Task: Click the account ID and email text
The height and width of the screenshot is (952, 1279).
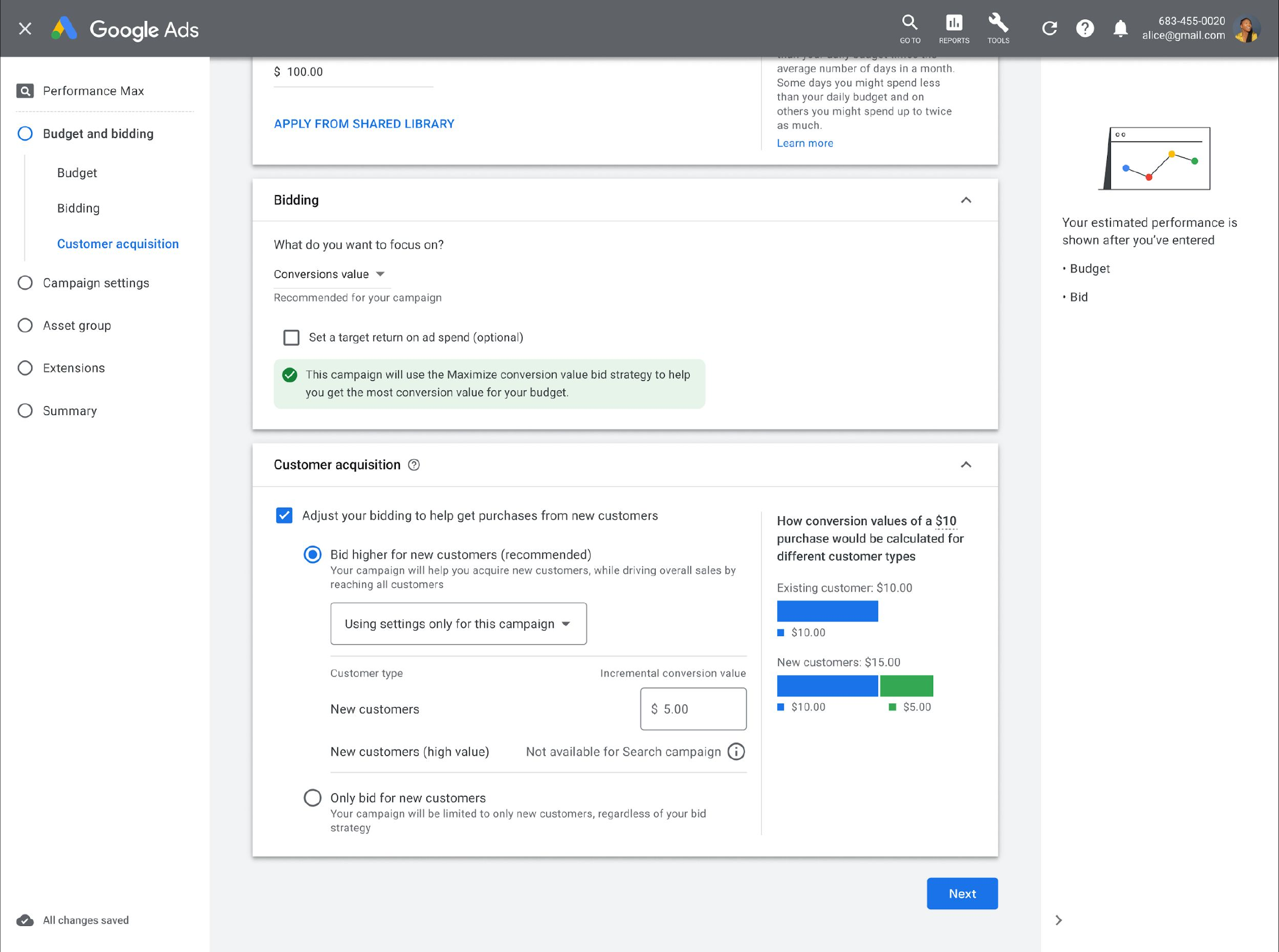Action: tap(1183, 28)
